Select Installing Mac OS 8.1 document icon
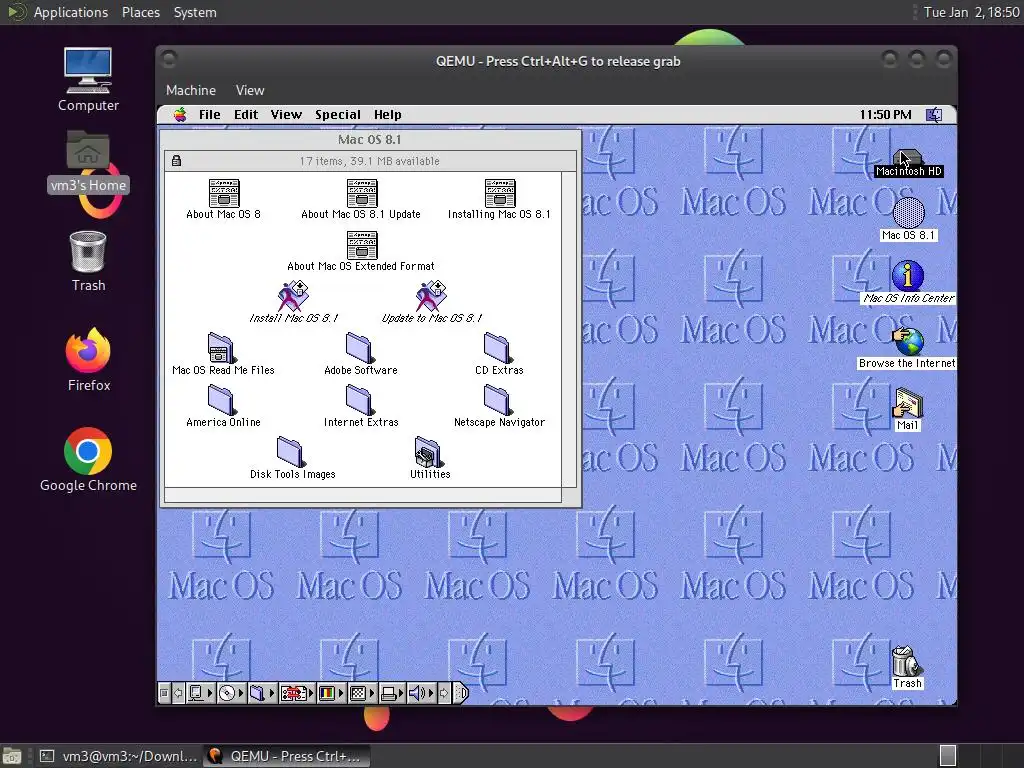The width and height of the screenshot is (1024, 768). click(x=500, y=199)
